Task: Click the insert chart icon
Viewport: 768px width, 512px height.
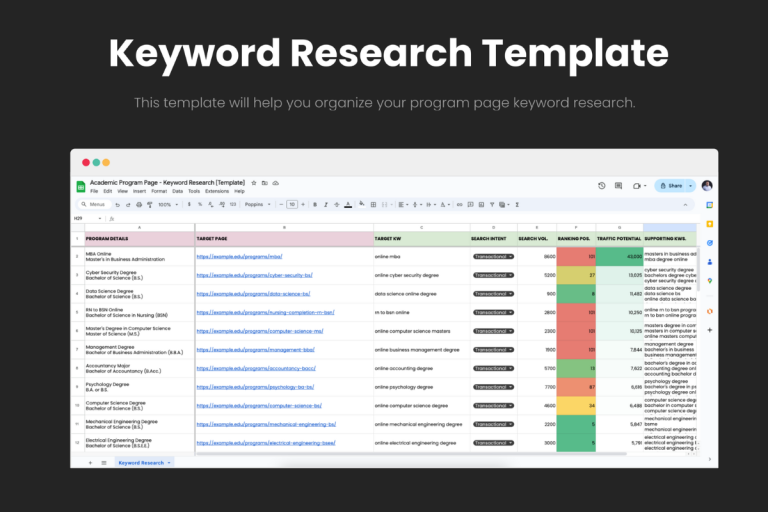Action: (481, 205)
